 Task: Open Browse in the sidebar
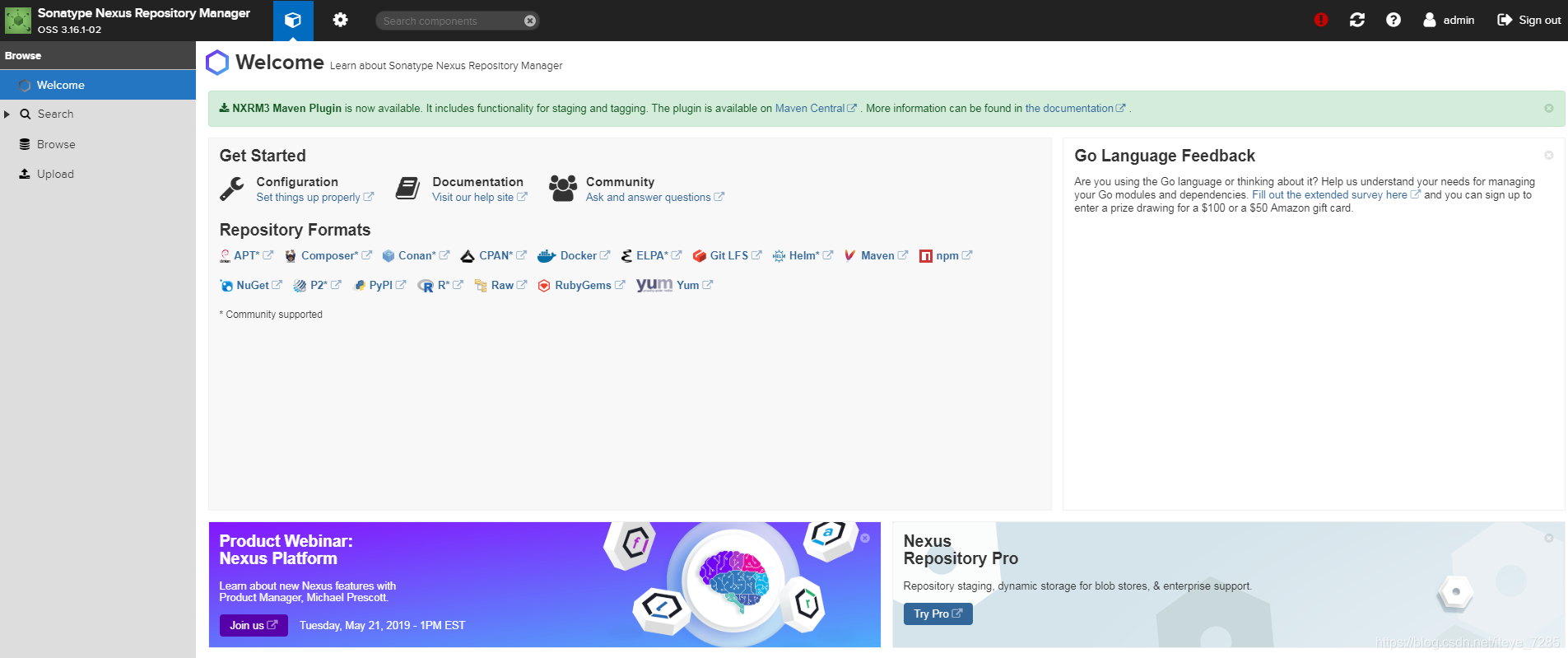(56, 144)
